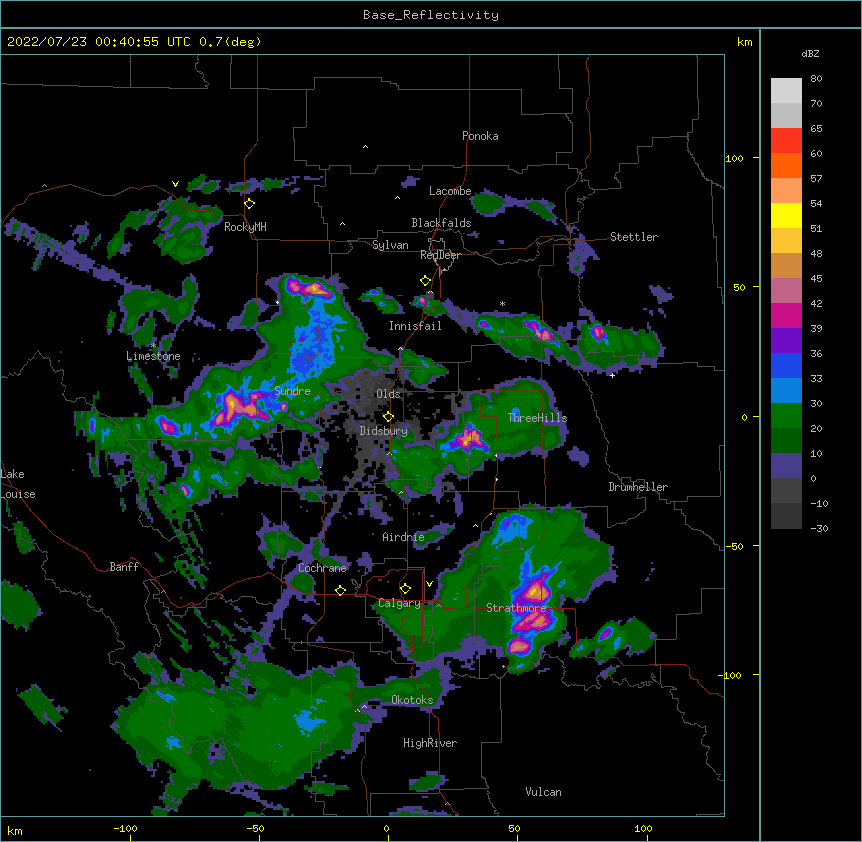This screenshot has height=842, width=862.
Task: Click the ThreeHills city label
Action: pyautogui.click(x=537, y=418)
